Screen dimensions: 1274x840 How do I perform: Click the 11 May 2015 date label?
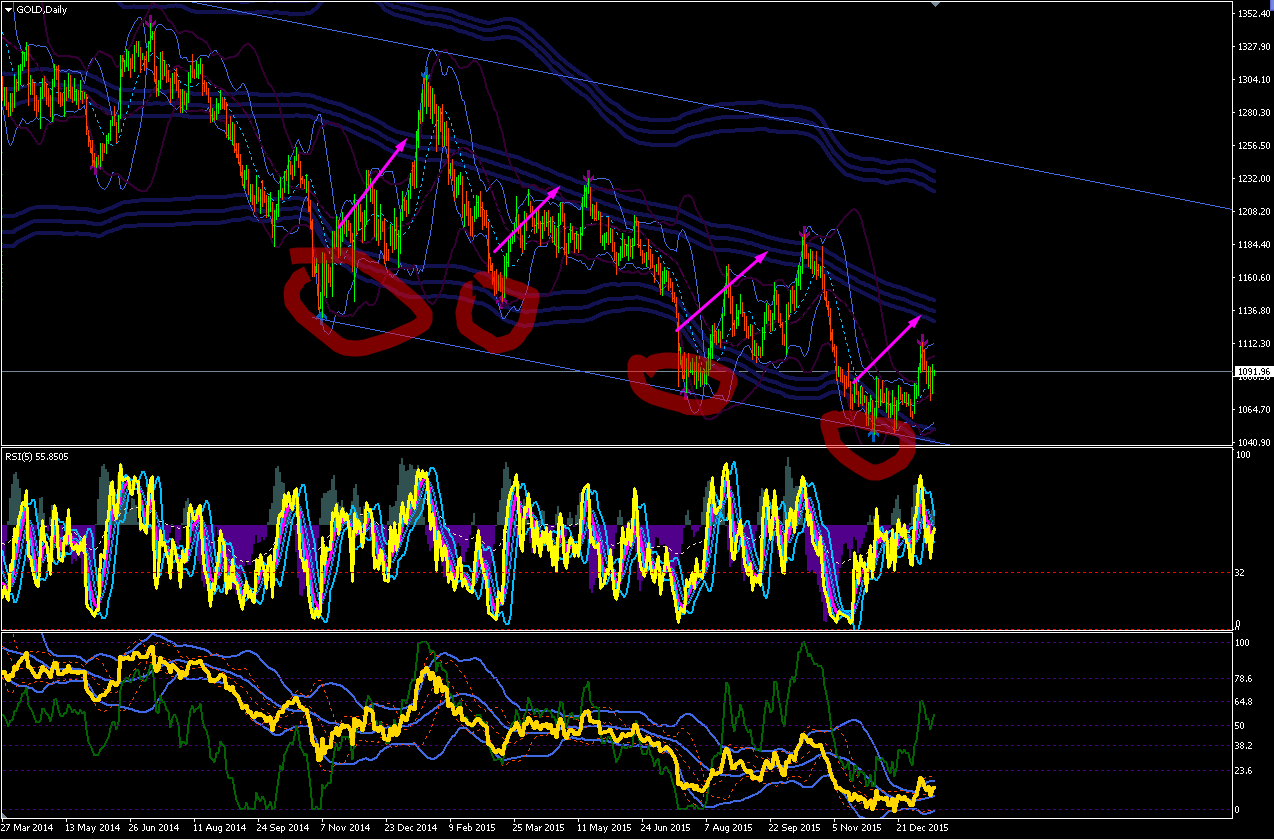[604, 829]
